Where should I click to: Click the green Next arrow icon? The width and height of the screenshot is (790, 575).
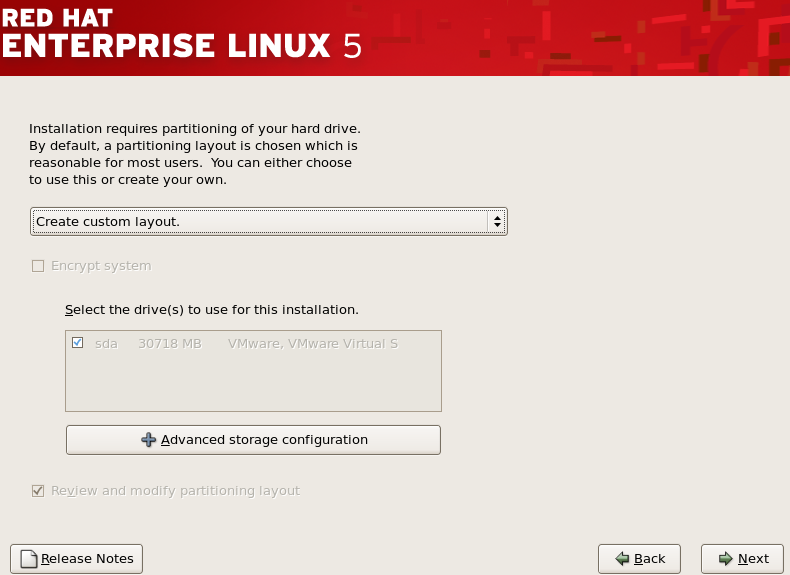coord(726,558)
